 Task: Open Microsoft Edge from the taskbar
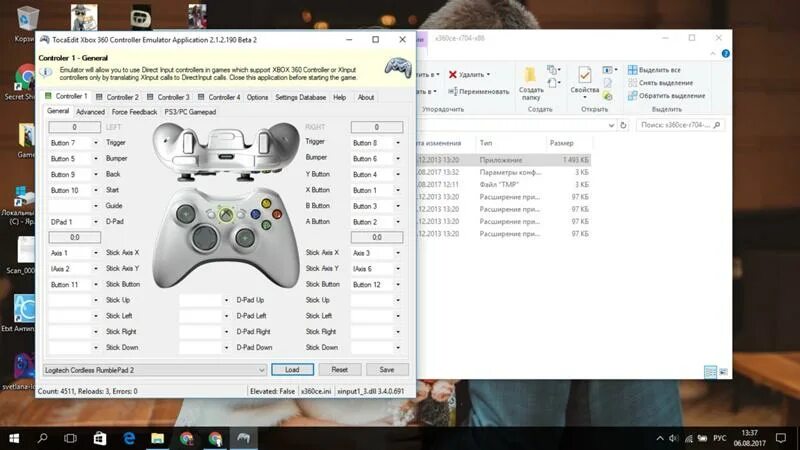(129, 438)
